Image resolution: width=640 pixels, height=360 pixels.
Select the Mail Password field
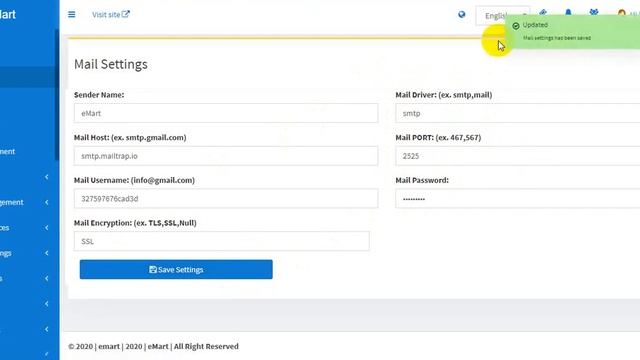tap(518, 198)
